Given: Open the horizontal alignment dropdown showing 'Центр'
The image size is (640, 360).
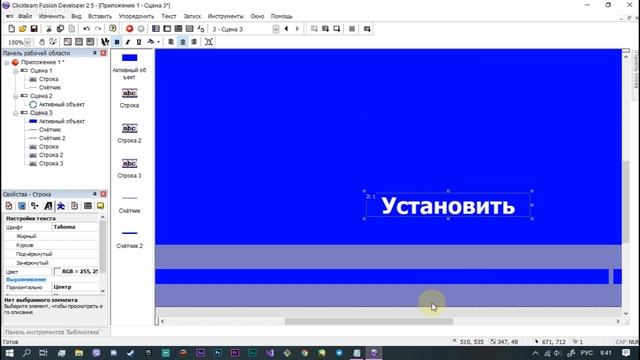Looking at the screenshot, I should coord(75,287).
